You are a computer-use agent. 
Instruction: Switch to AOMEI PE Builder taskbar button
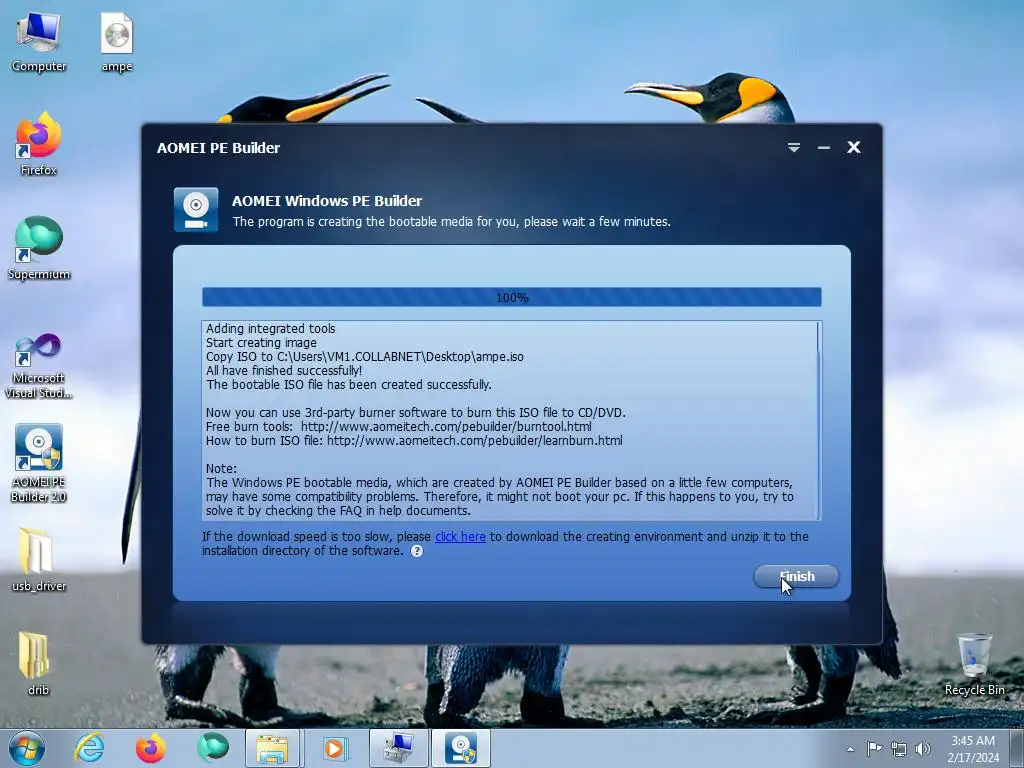point(461,748)
